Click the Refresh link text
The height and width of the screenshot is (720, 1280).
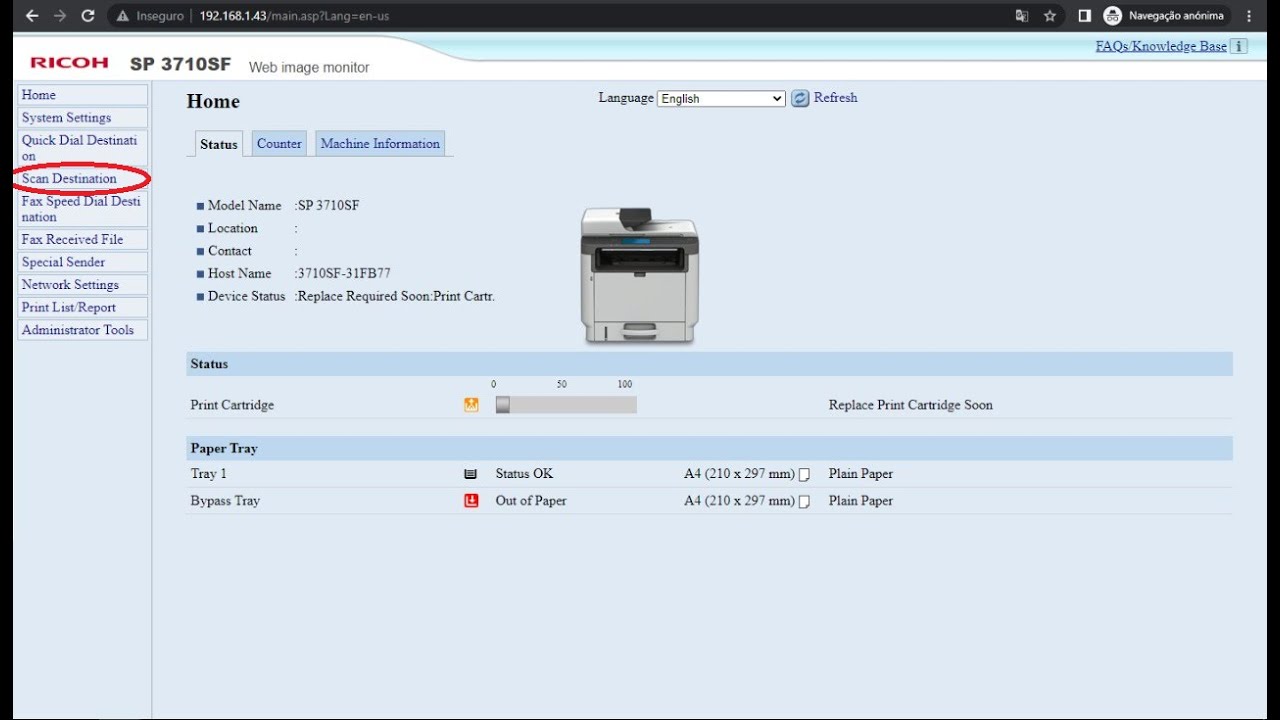(835, 98)
